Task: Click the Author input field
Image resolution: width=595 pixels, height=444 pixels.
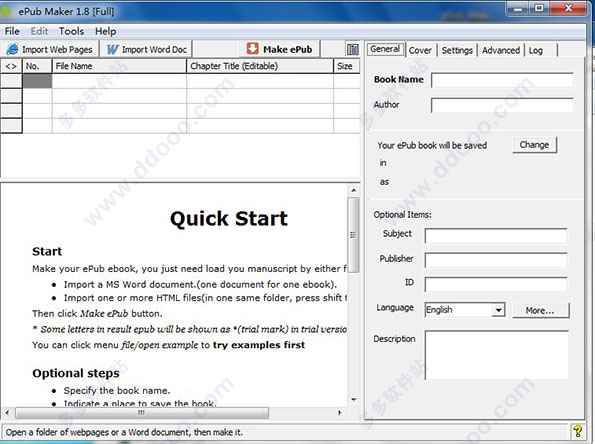Action: tap(502, 105)
